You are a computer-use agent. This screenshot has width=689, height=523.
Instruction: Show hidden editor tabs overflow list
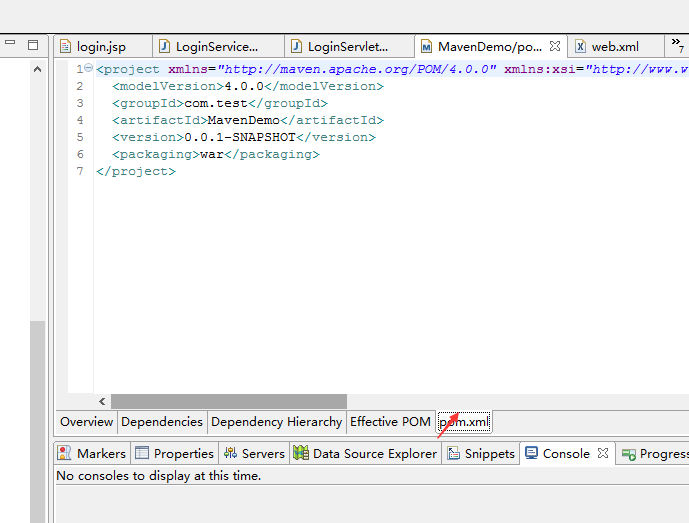(x=677, y=46)
